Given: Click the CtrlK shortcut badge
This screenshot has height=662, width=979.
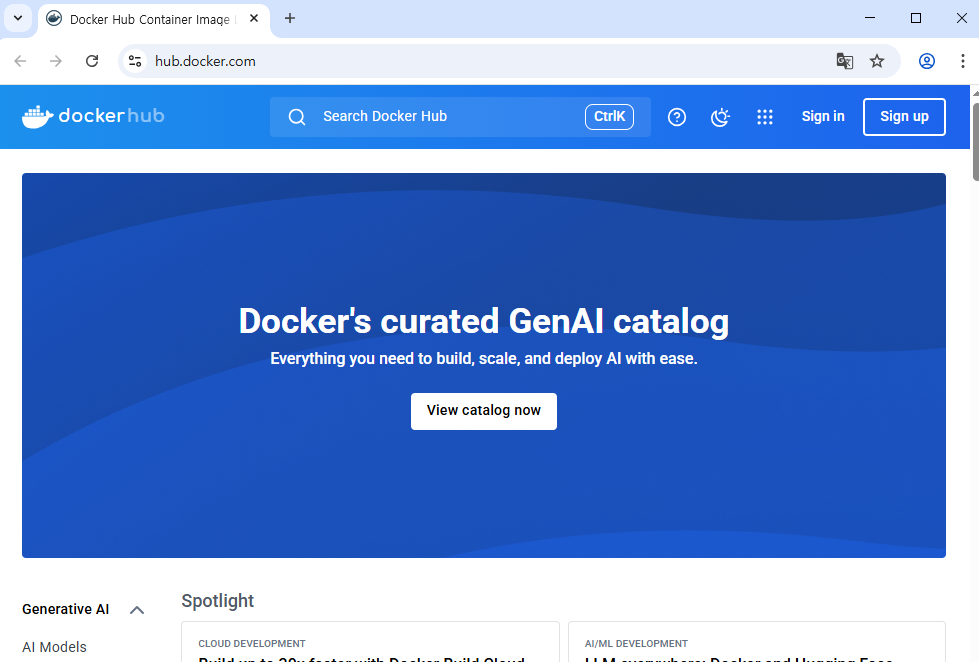Looking at the screenshot, I should pyautogui.click(x=609, y=117).
